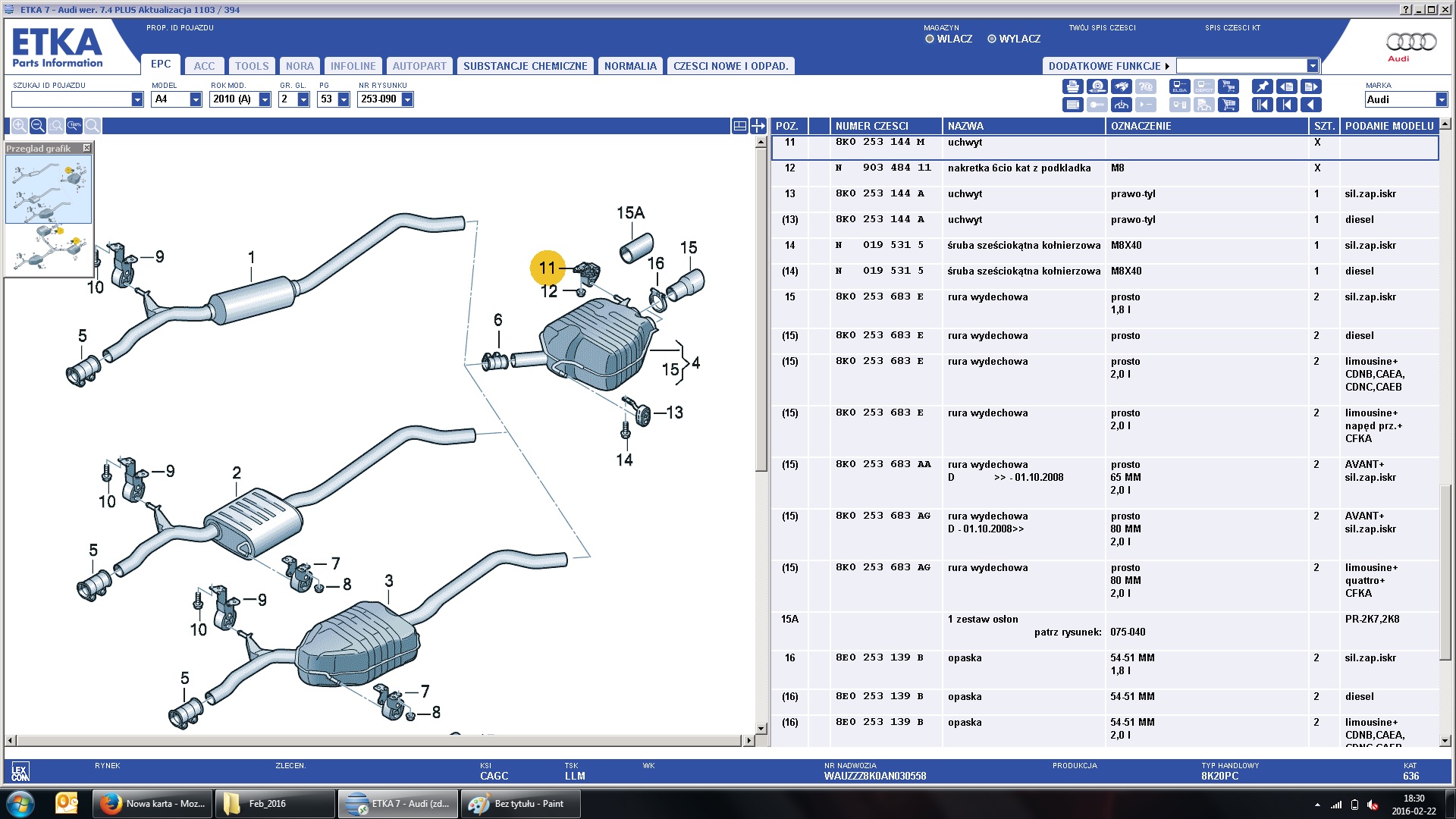Zoom in on the parts diagram

click(19, 126)
